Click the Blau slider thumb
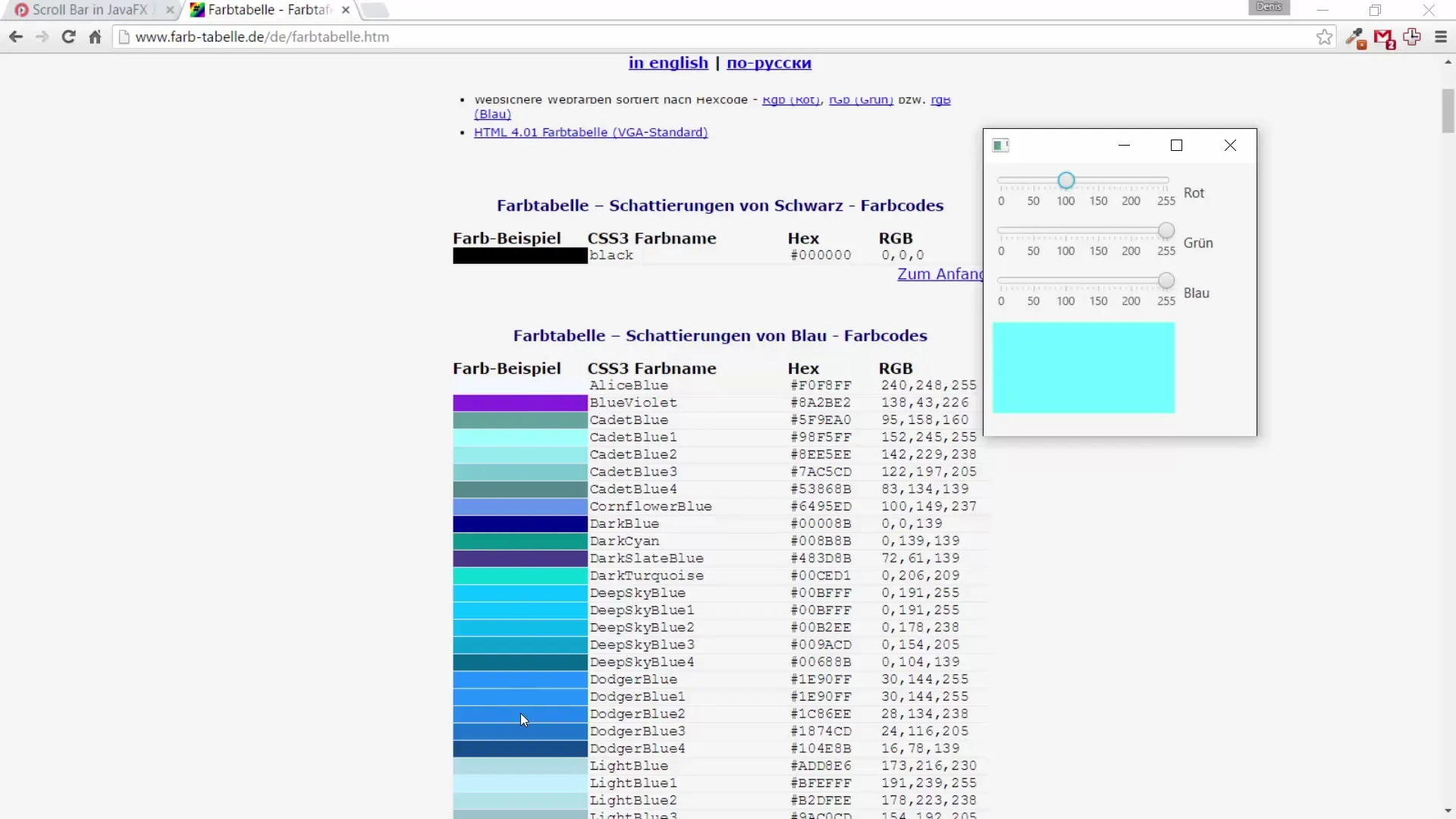This screenshot has width=1456, height=819. point(1166,281)
